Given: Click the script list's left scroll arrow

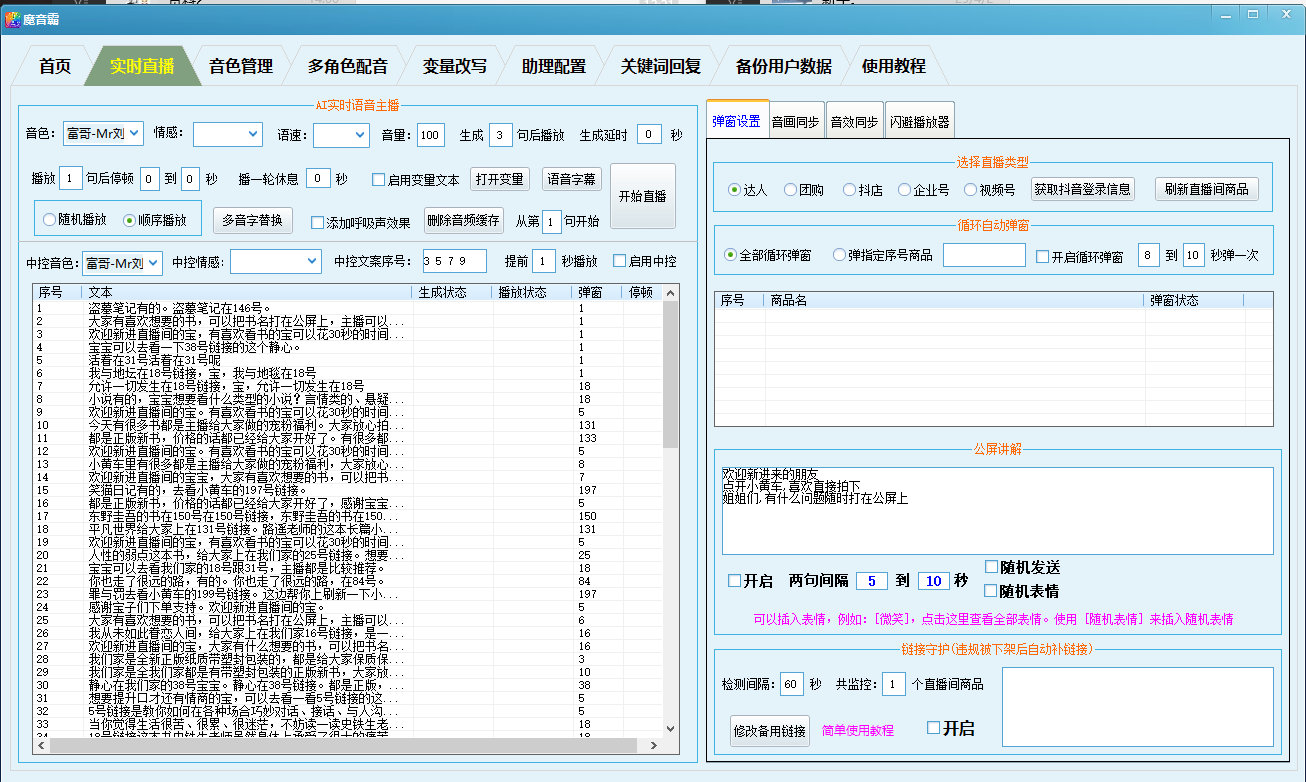Looking at the screenshot, I should click(x=40, y=746).
